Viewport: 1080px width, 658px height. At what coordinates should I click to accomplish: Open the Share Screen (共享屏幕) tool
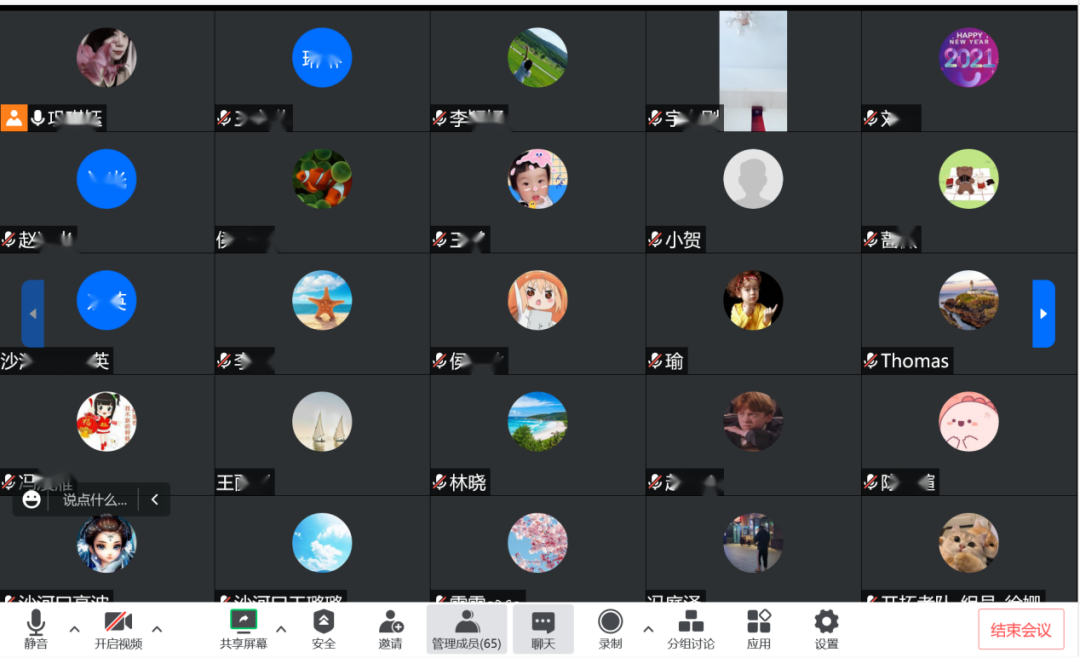(x=243, y=629)
